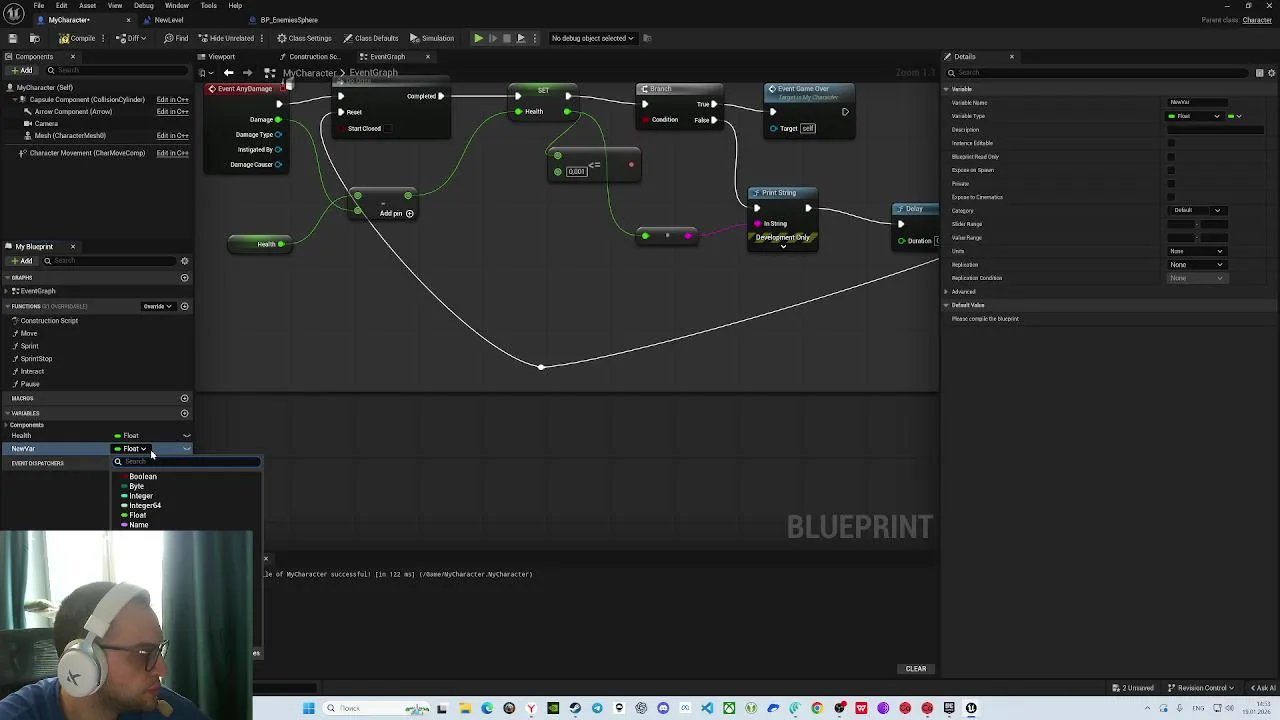
Task: Open the Replication dropdown
Action: 1196,265
